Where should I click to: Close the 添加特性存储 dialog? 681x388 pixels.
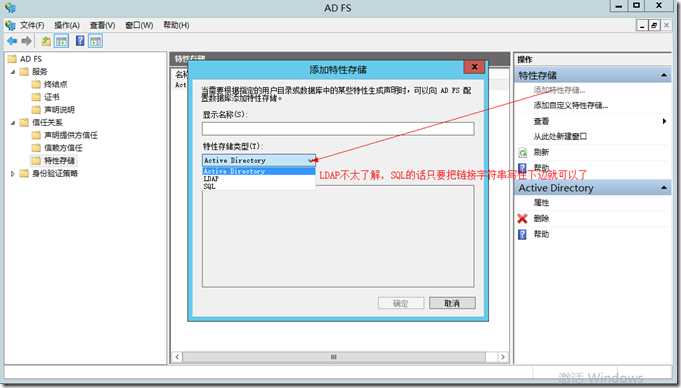pos(475,67)
